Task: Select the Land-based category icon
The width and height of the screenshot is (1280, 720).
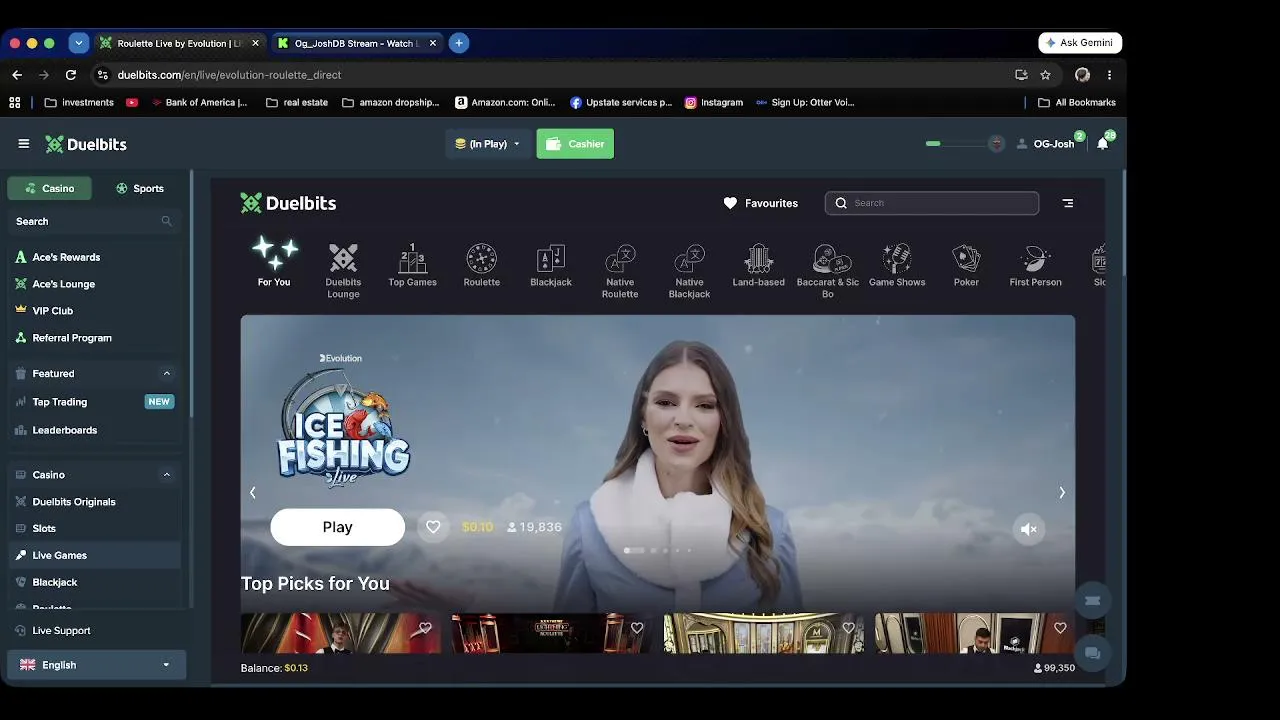Action: (x=758, y=265)
